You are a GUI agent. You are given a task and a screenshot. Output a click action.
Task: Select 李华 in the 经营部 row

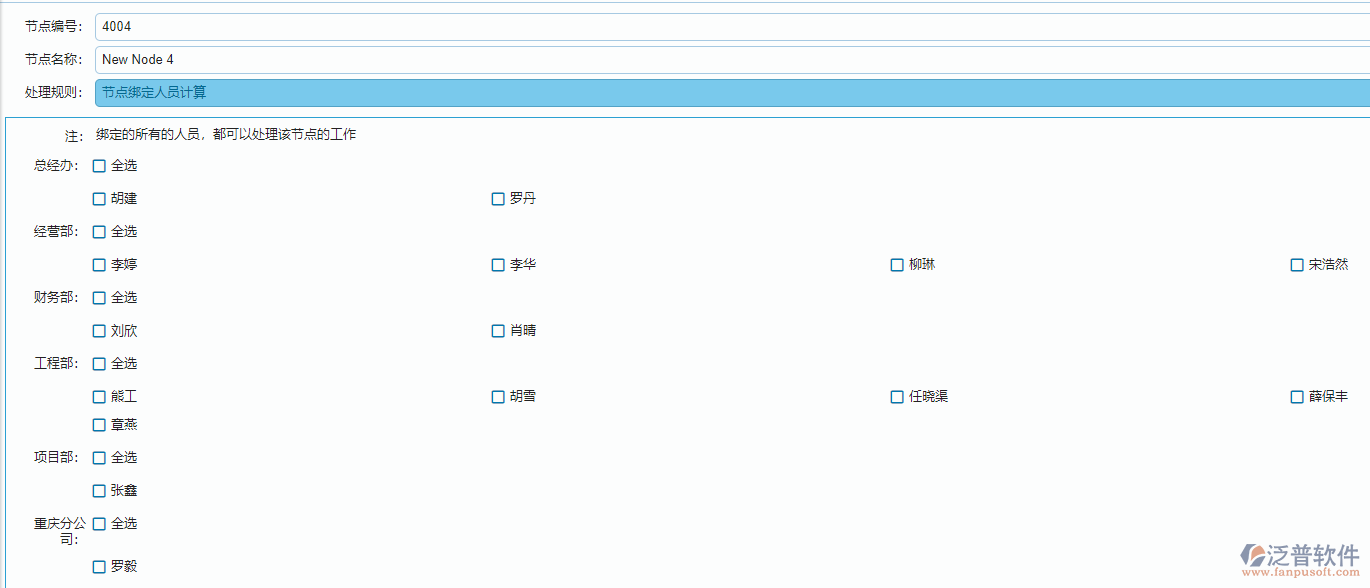498,264
